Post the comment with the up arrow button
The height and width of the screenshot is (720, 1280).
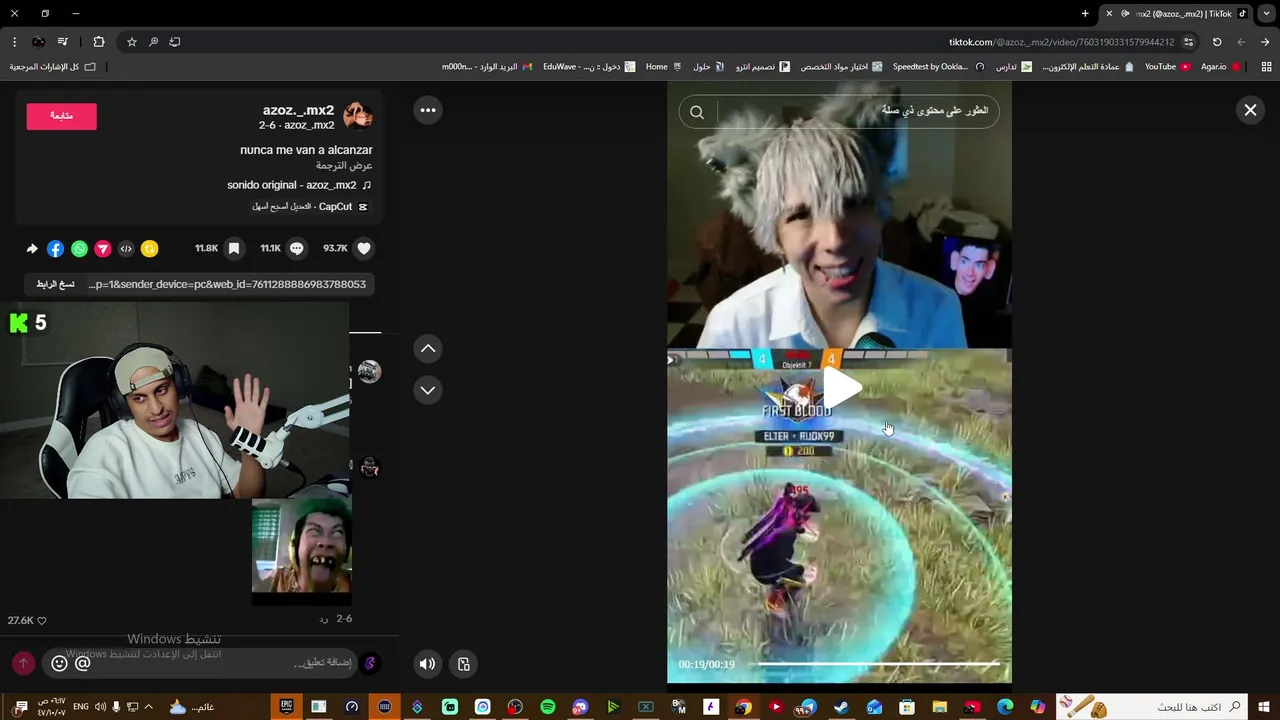coord(23,663)
